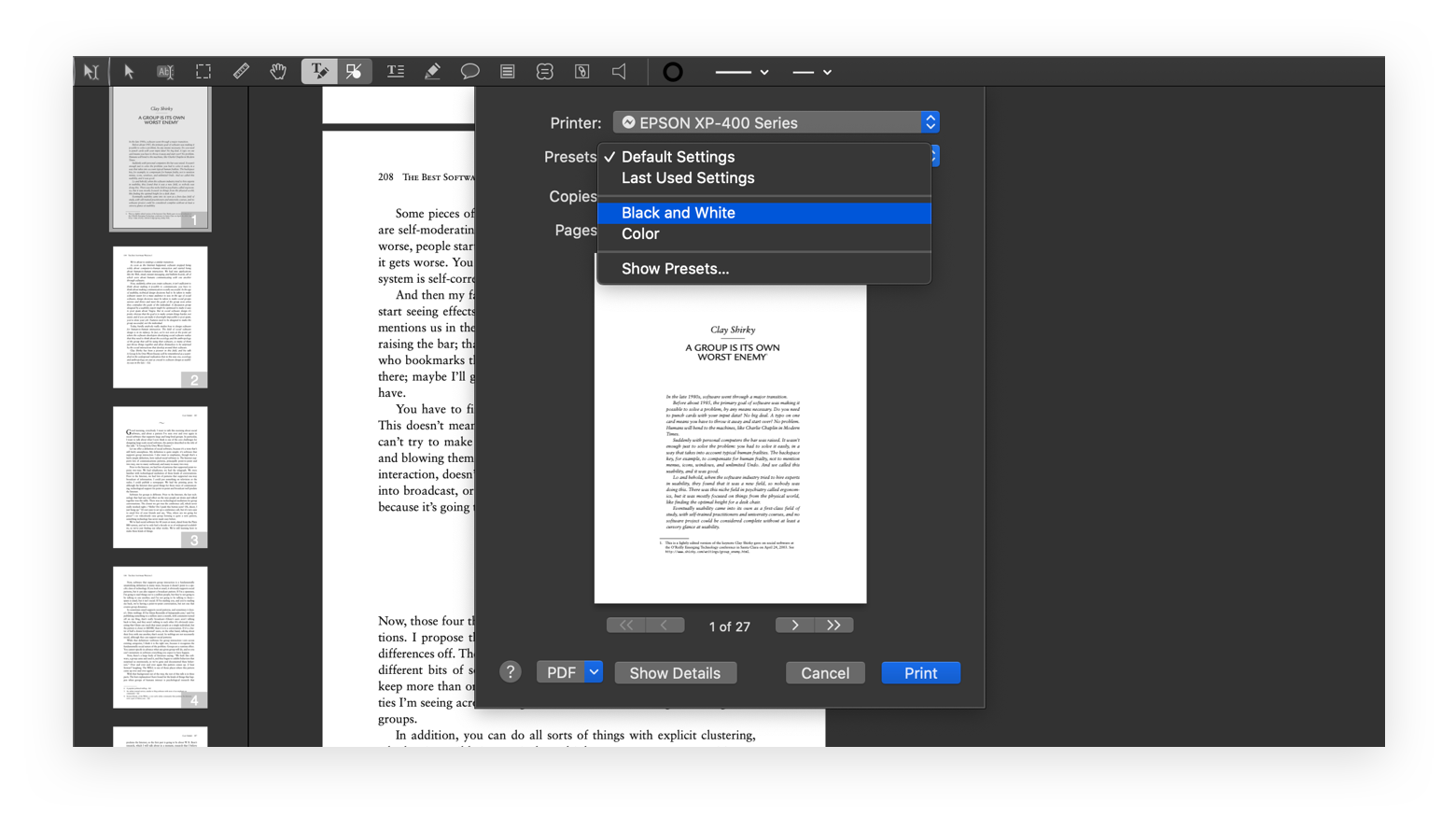Pick the speech bubble comment tool
This screenshot has width=1456, height=816.
(x=470, y=71)
